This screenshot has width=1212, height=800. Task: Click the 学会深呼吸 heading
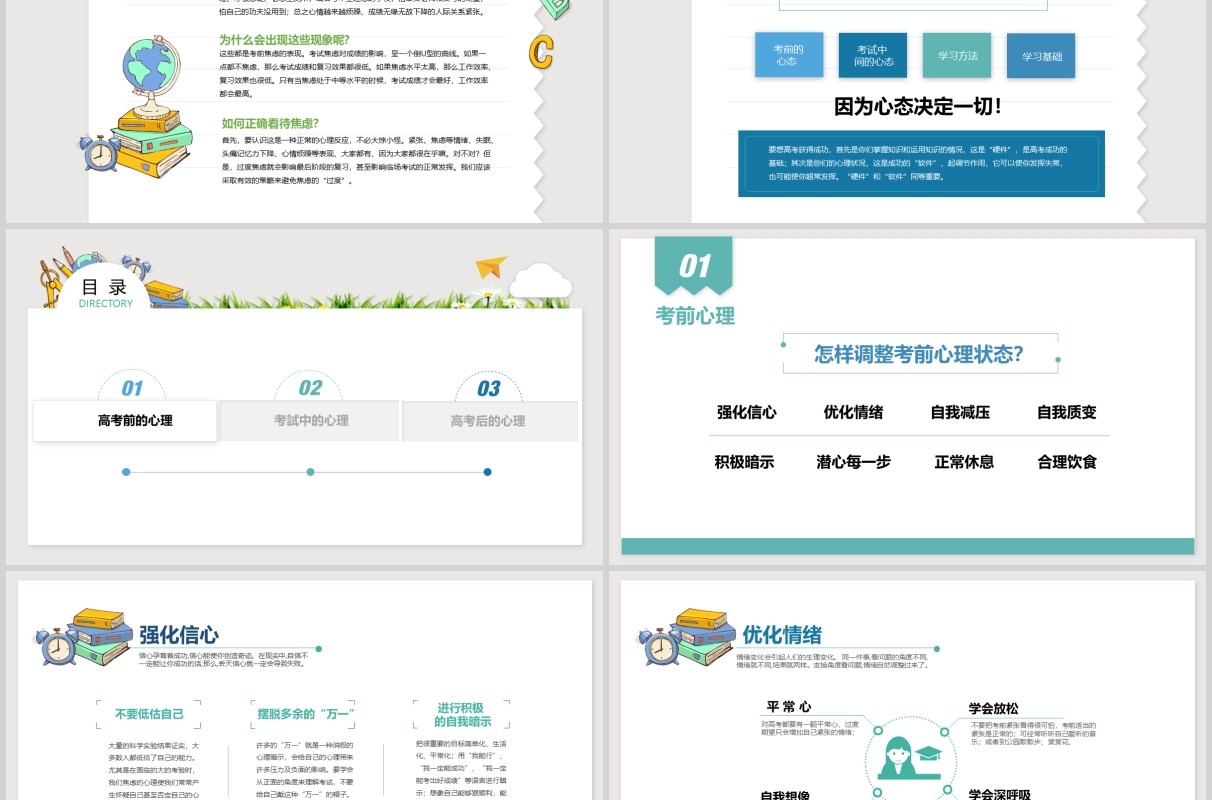(x=1000, y=795)
